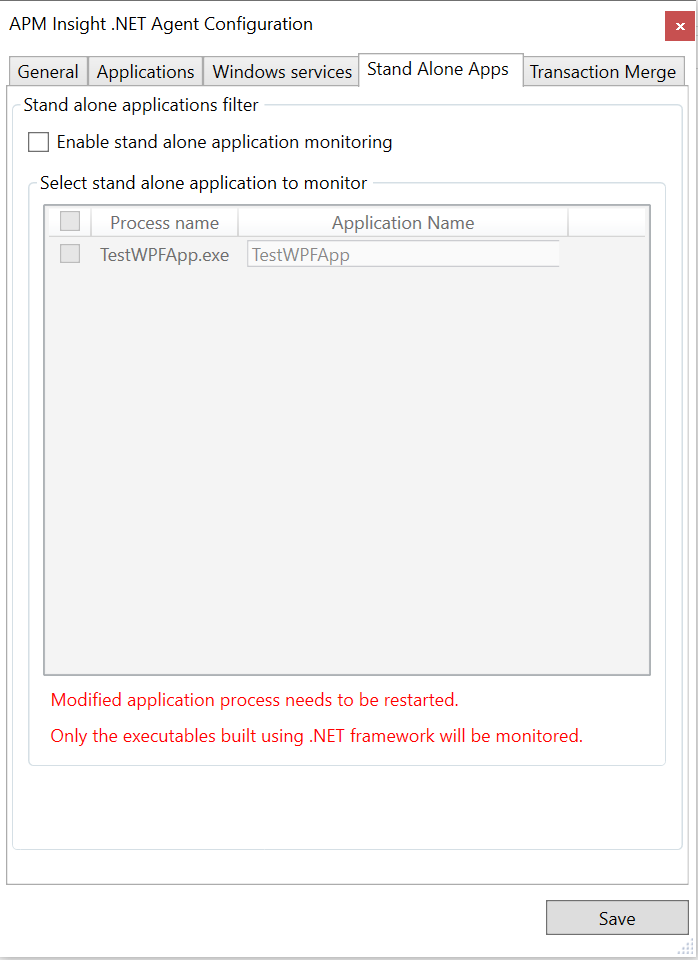Click the Stand Alone Apps tab
Viewport: 698px width, 960px height.
pos(440,68)
